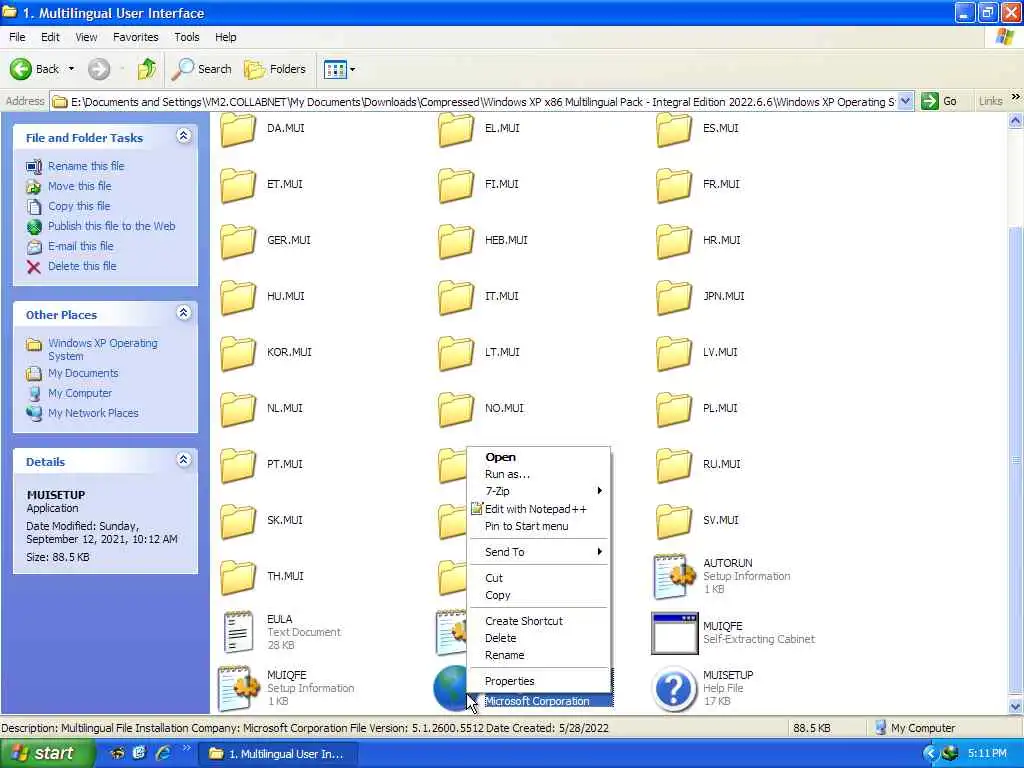Open My Network Places link
The image size is (1024, 768).
tap(93, 413)
